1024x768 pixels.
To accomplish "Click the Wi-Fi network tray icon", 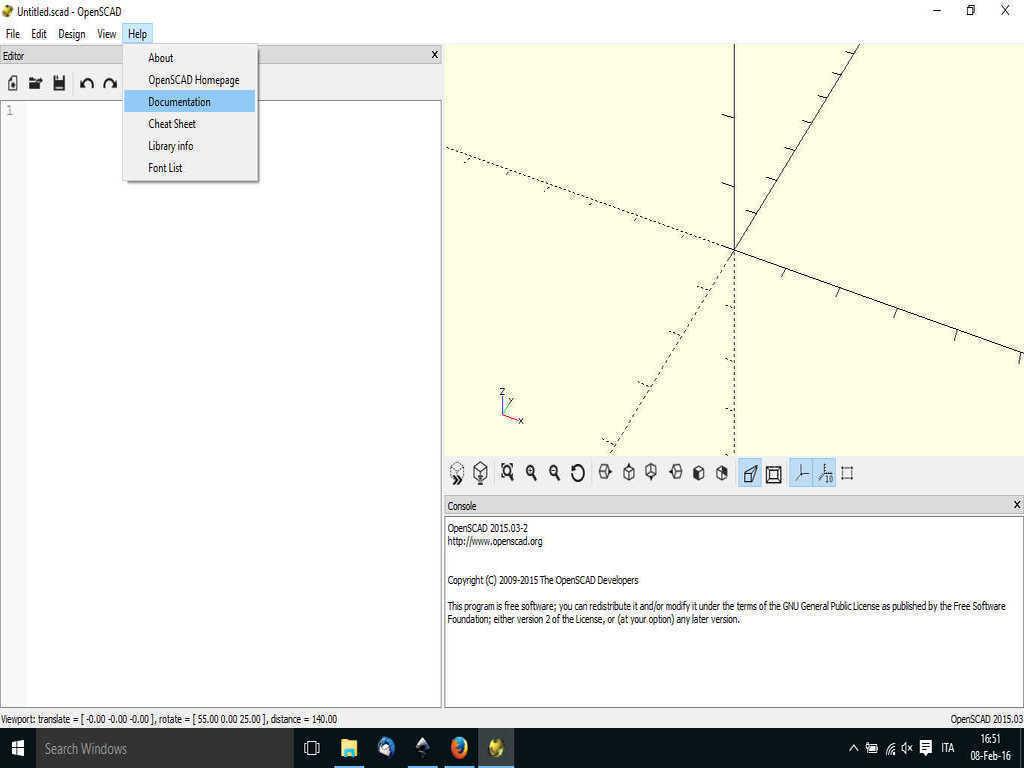I will pos(890,748).
